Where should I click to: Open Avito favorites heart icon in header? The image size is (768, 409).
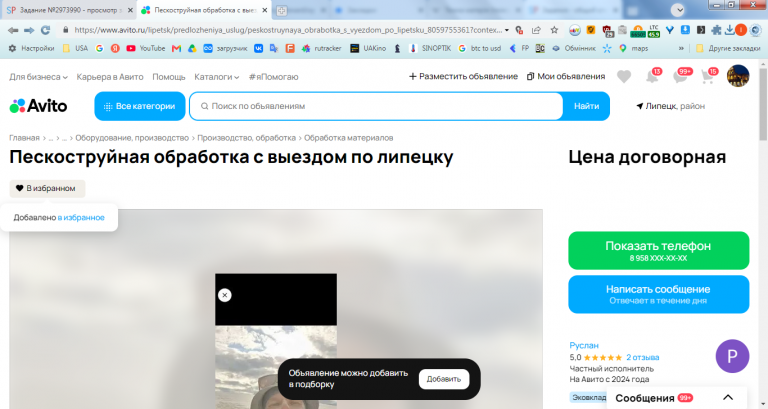[x=624, y=76]
